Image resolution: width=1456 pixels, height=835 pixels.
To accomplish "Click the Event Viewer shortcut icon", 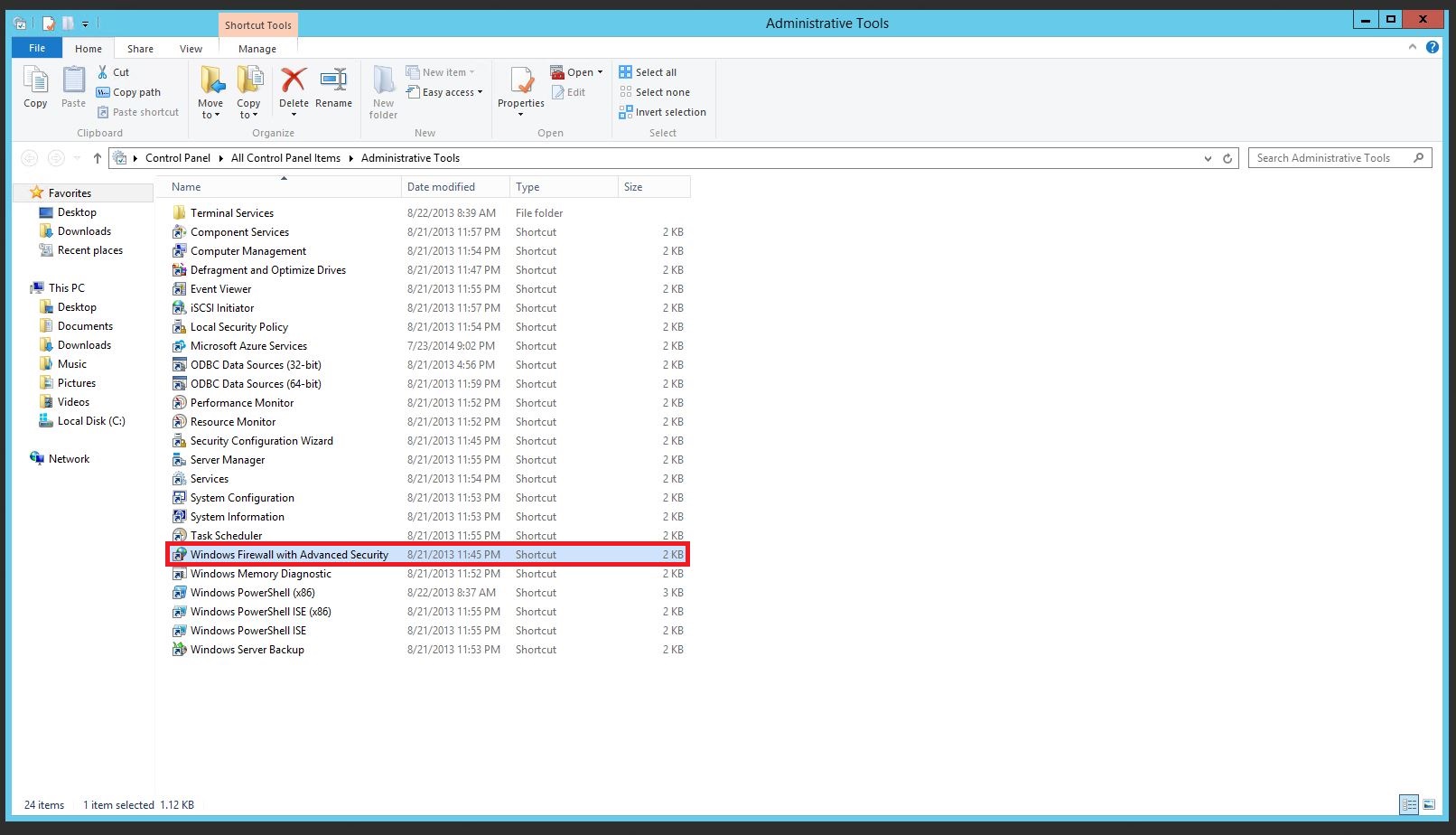I will tap(180, 289).
